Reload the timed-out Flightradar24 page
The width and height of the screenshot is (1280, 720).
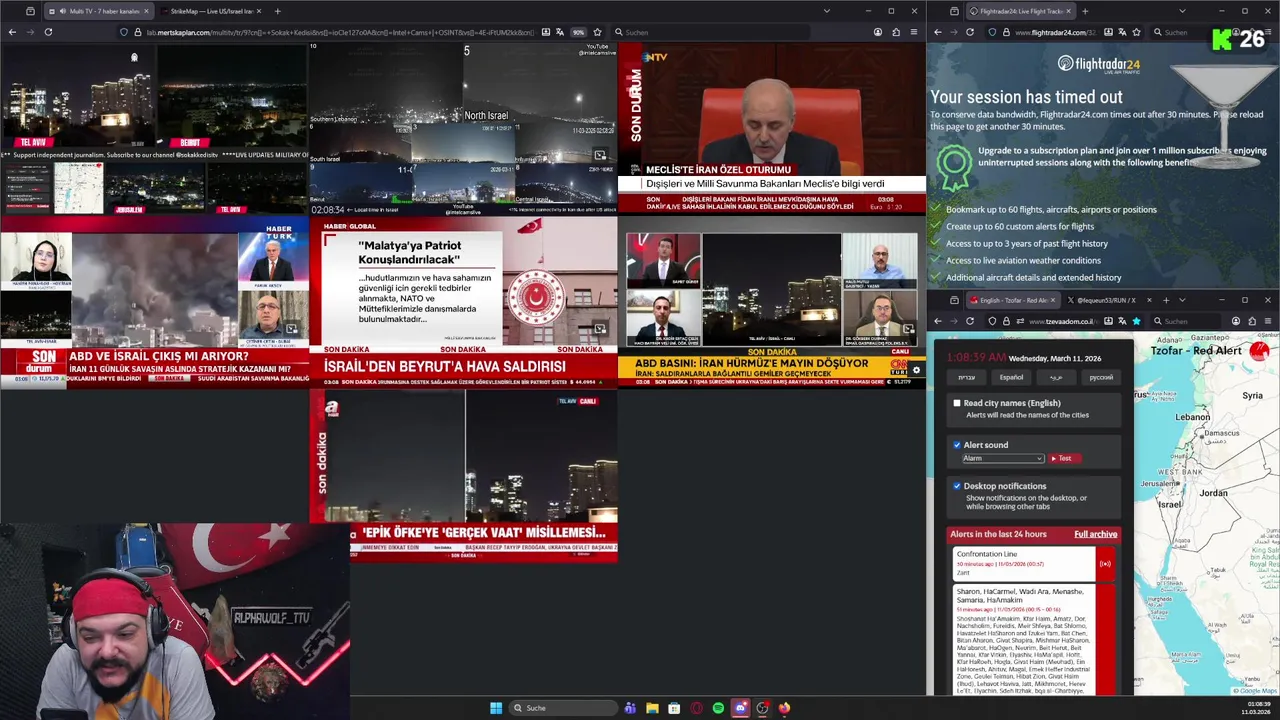(x=970, y=32)
